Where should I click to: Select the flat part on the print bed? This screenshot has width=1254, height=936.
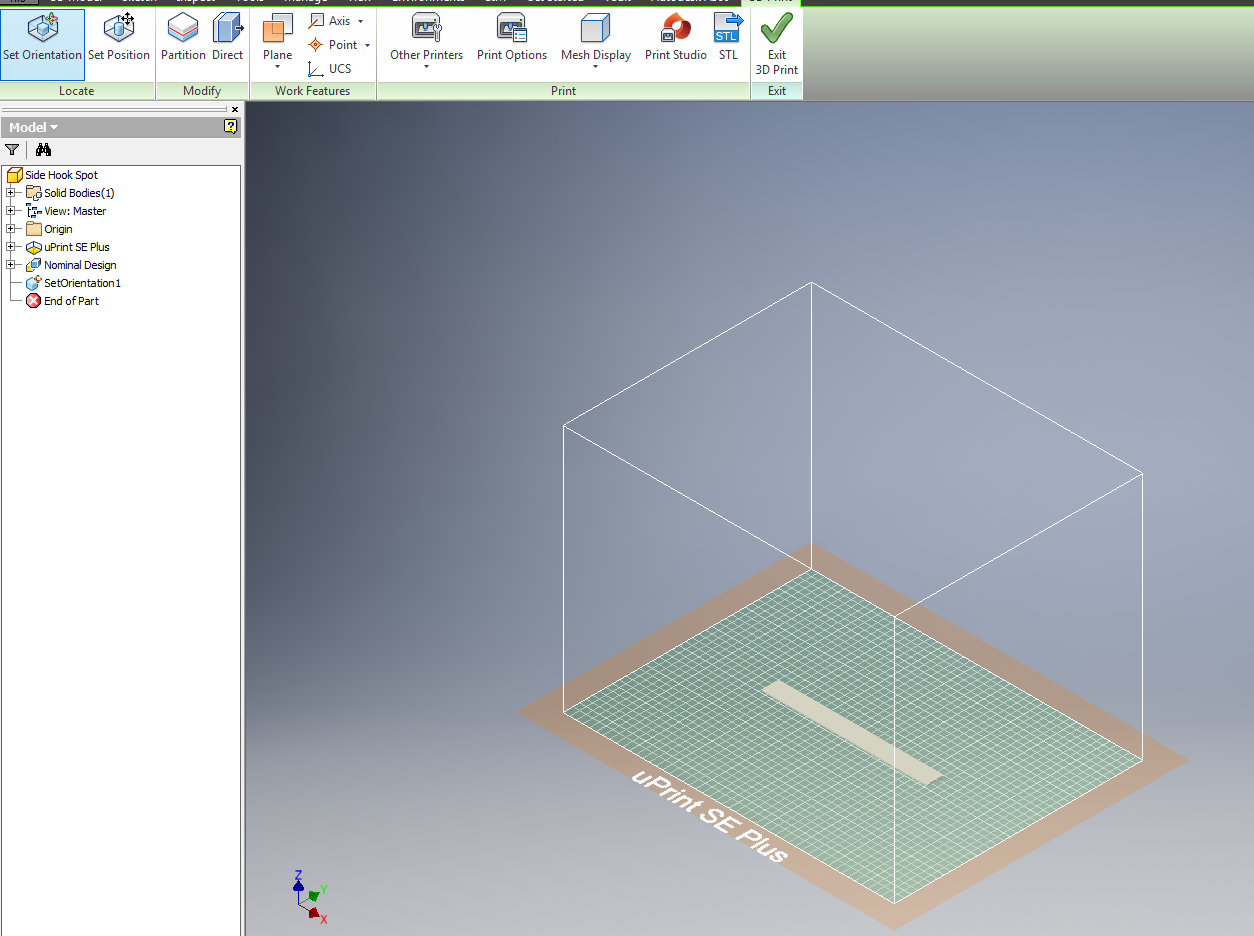[x=852, y=732]
